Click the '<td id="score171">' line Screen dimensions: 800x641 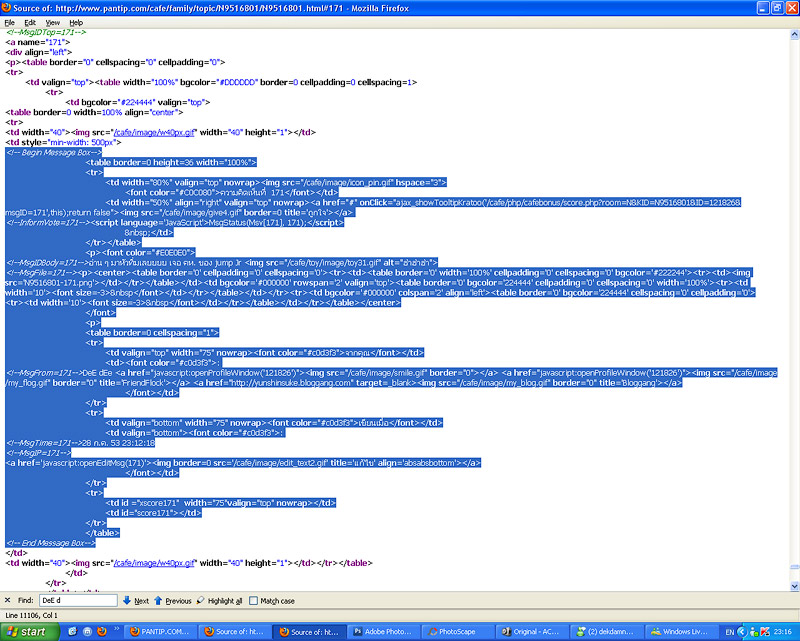pos(154,513)
